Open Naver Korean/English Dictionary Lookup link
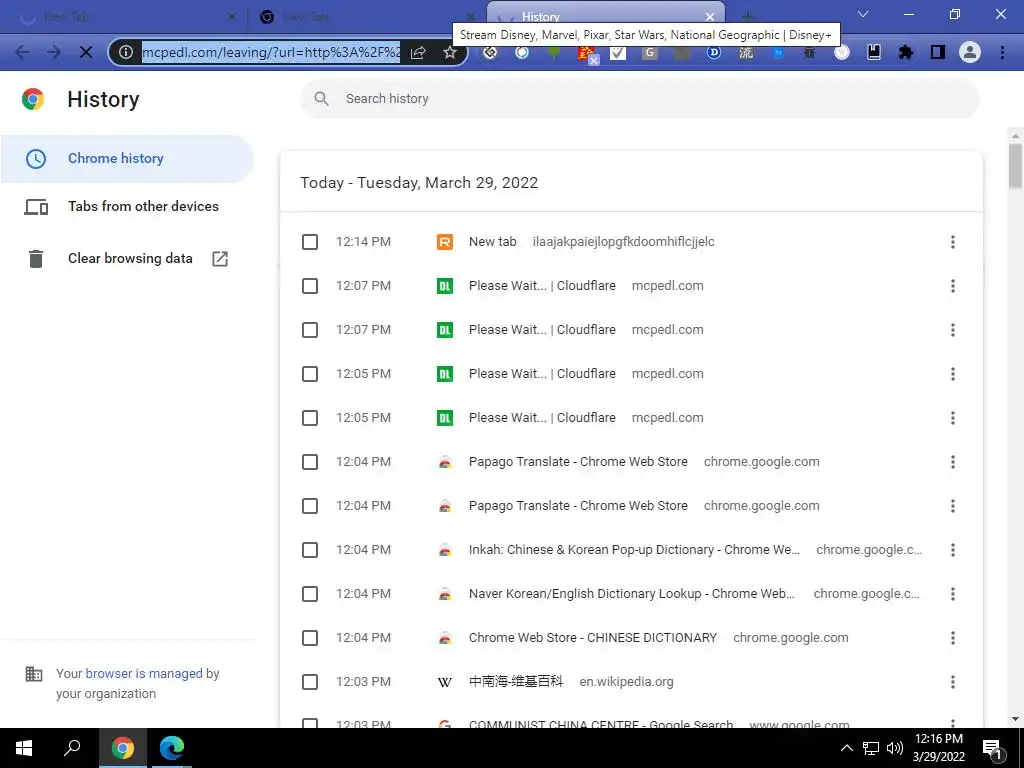Viewport: 1024px width, 768px height. [x=632, y=594]
